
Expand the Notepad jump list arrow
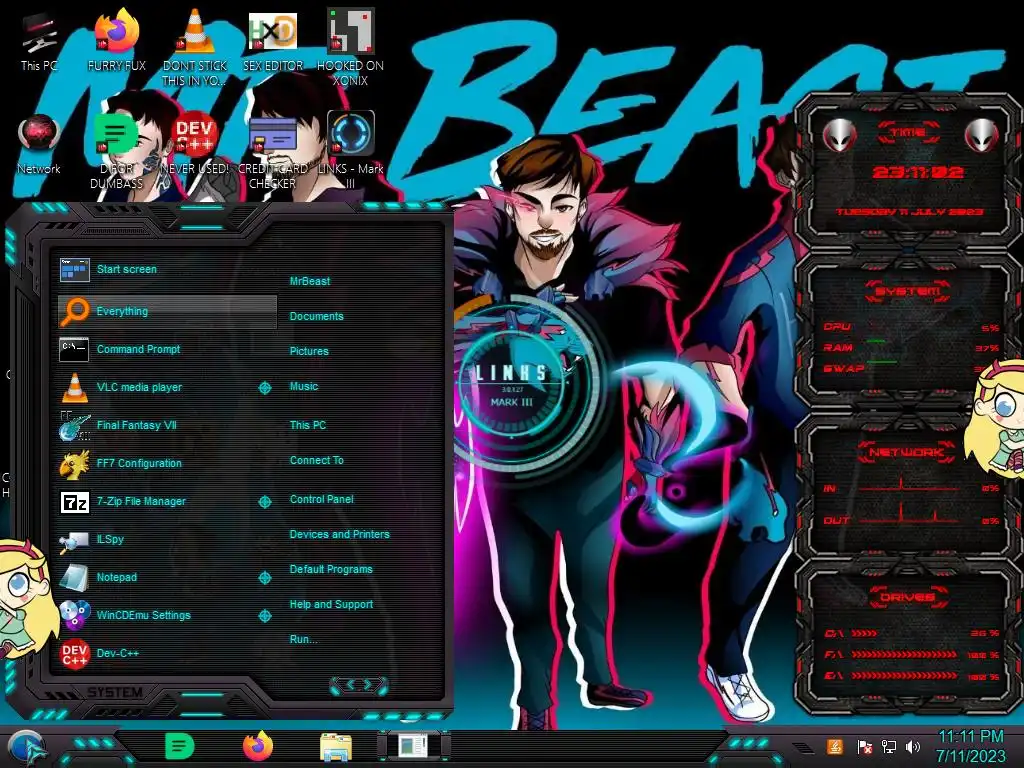tap(264, 577)
